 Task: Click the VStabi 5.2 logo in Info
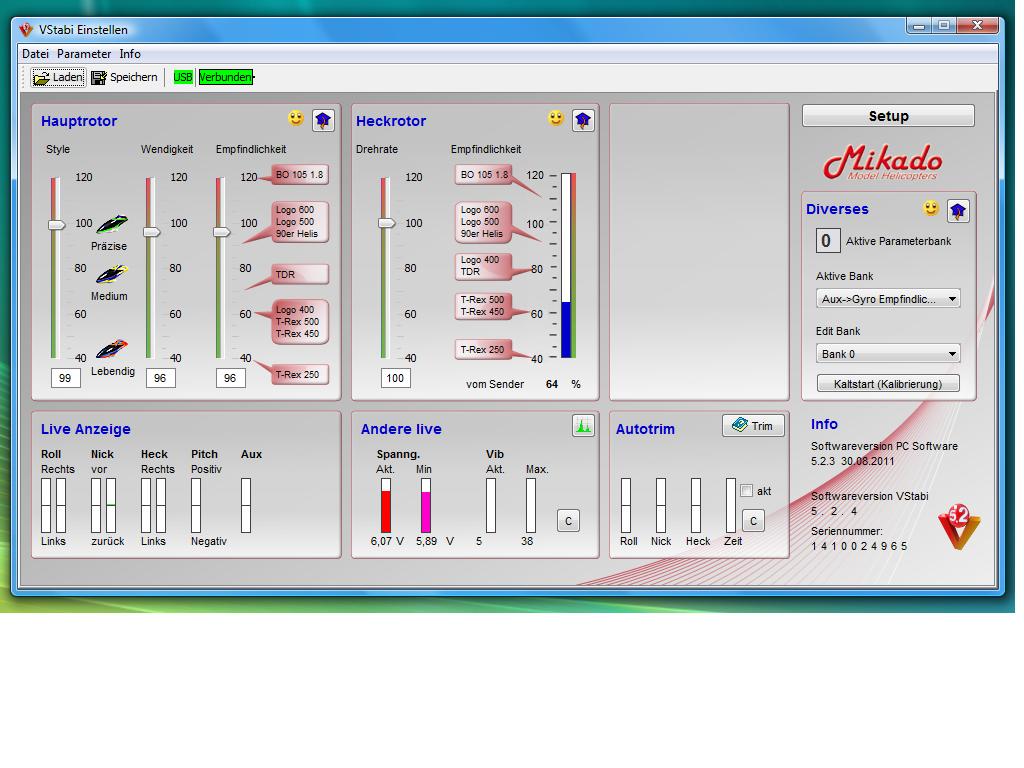click(959, 526)
